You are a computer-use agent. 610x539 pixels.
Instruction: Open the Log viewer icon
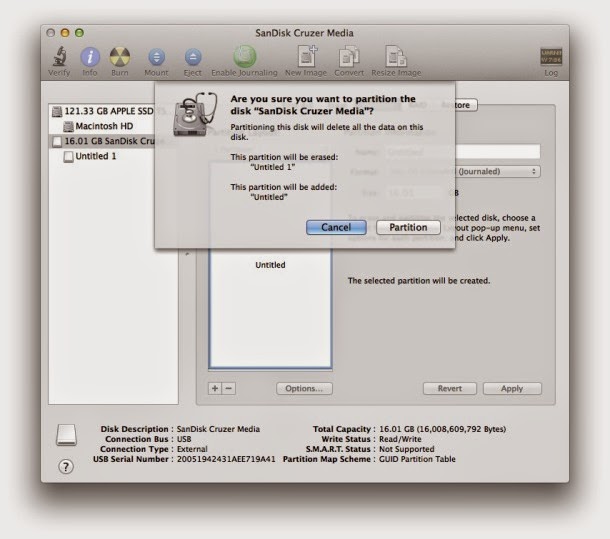tap(551, 57)
